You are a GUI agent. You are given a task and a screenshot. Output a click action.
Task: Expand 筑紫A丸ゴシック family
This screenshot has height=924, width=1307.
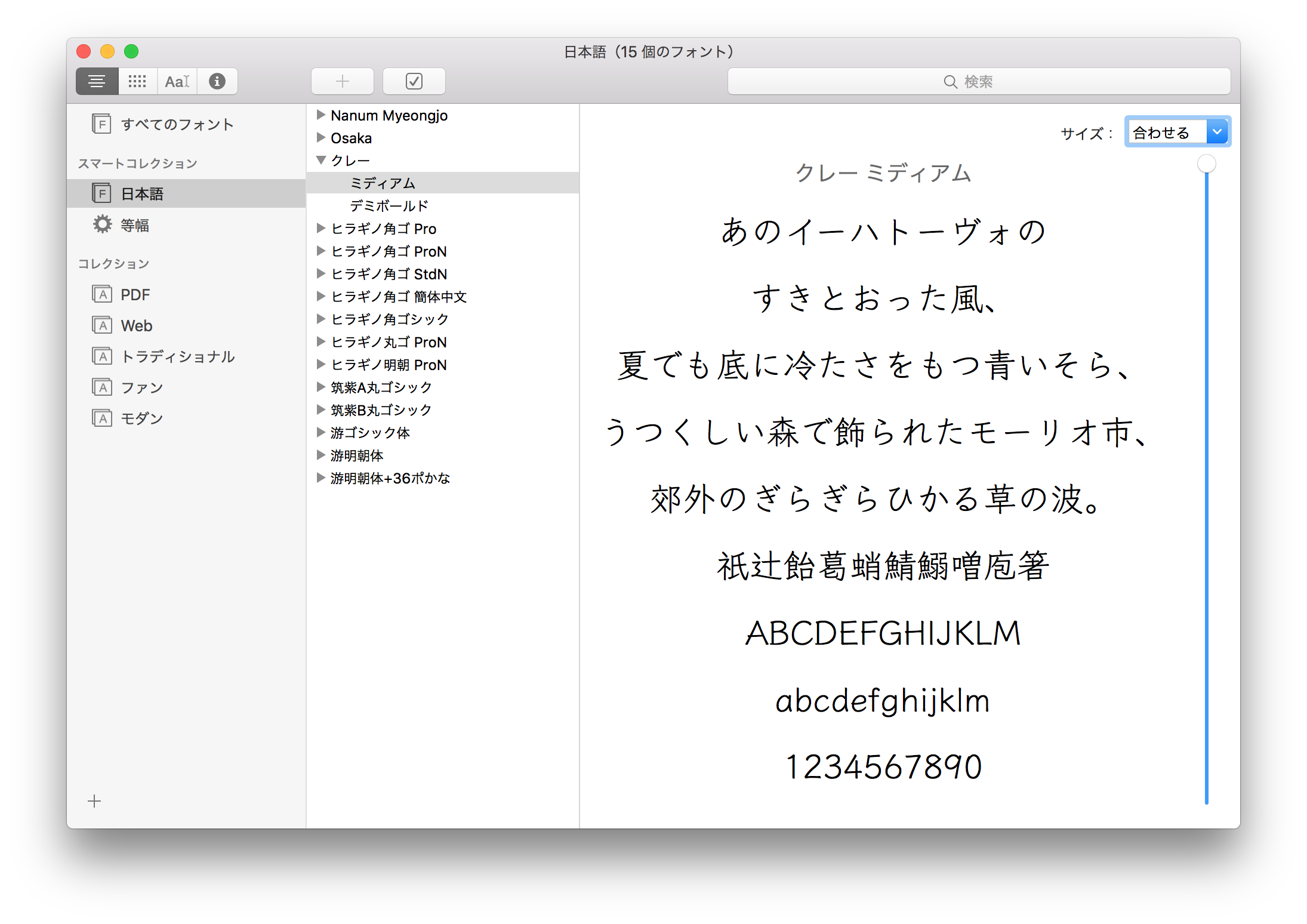(321, 387)
